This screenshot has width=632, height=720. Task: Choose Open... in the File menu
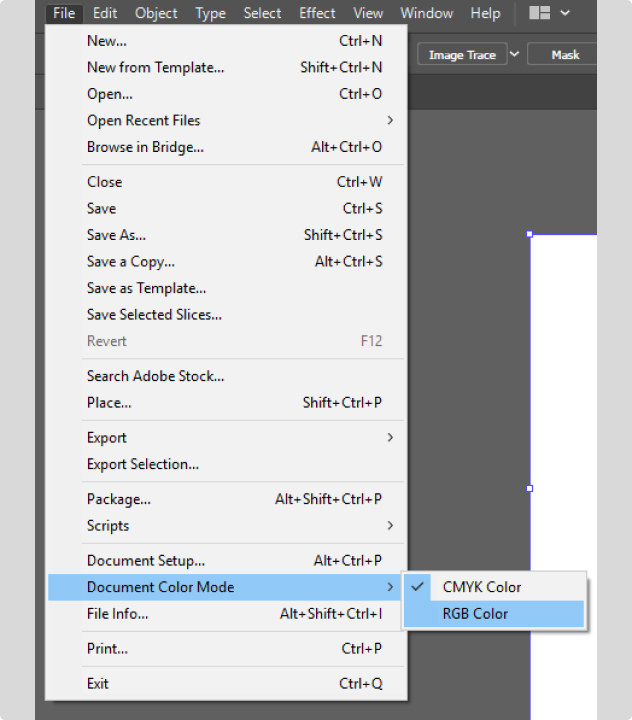(227, 94)
